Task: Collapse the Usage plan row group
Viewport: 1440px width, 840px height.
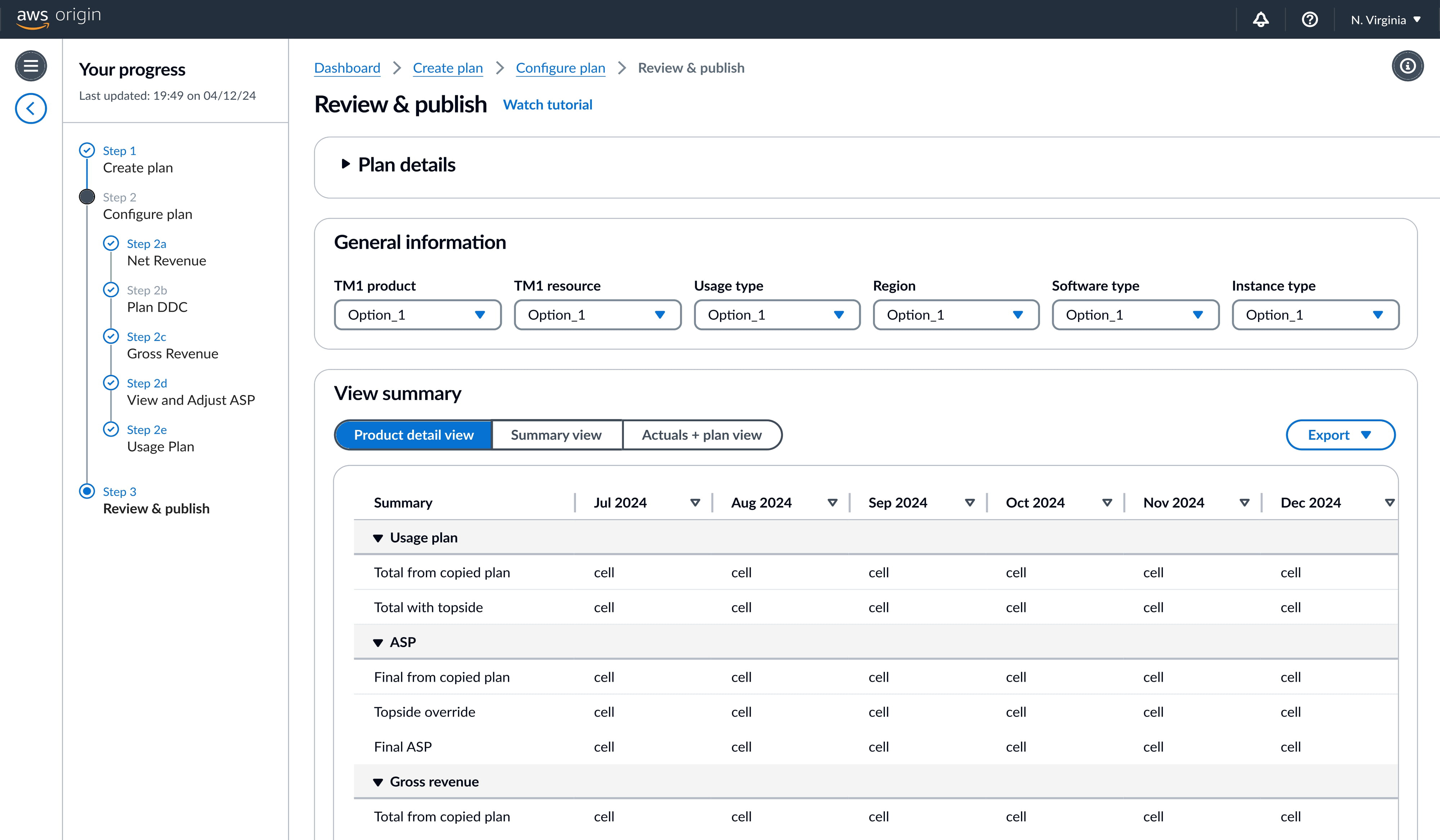Action: coord(378,538)
